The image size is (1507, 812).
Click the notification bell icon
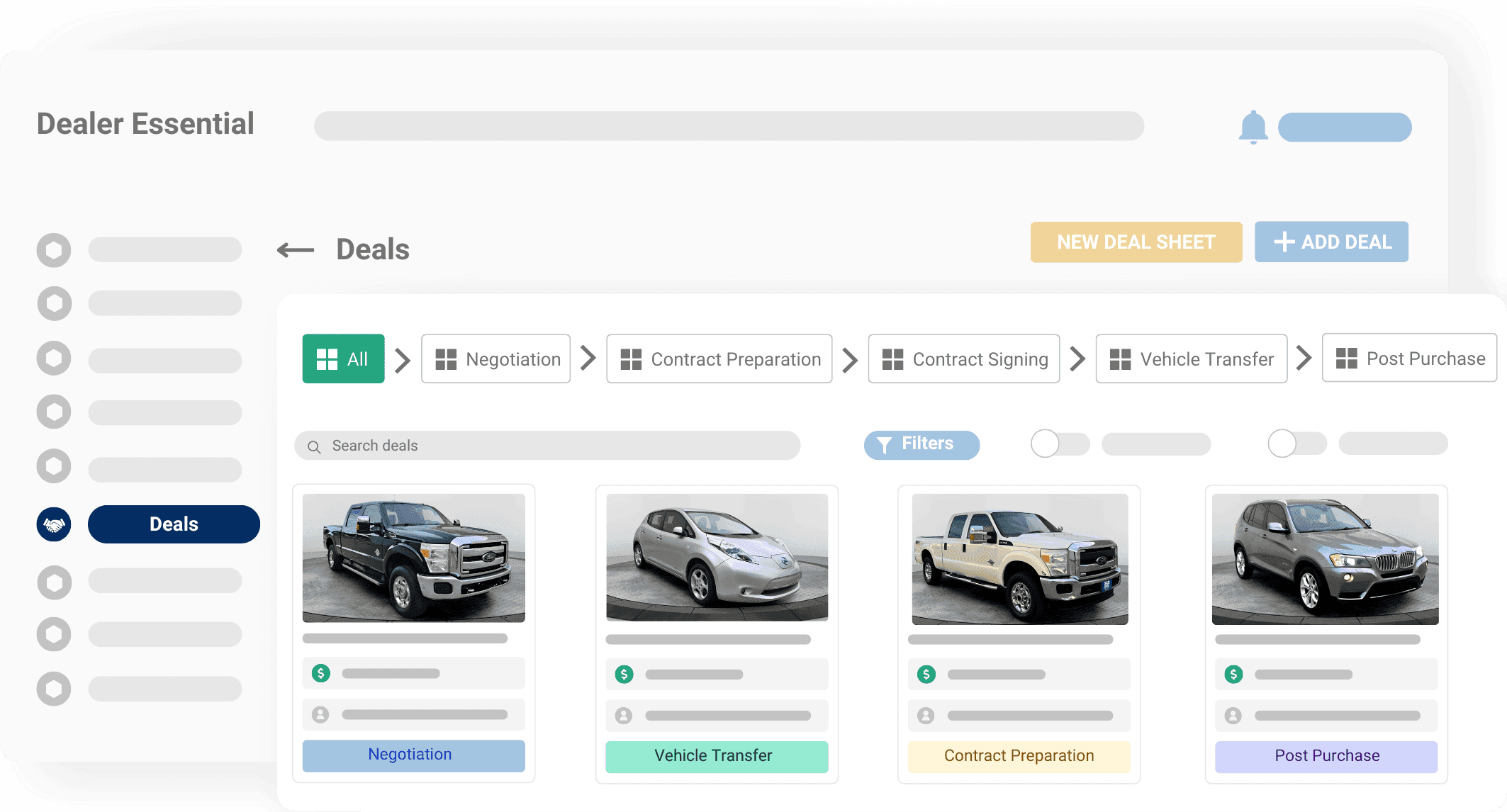click(1254, 126)
